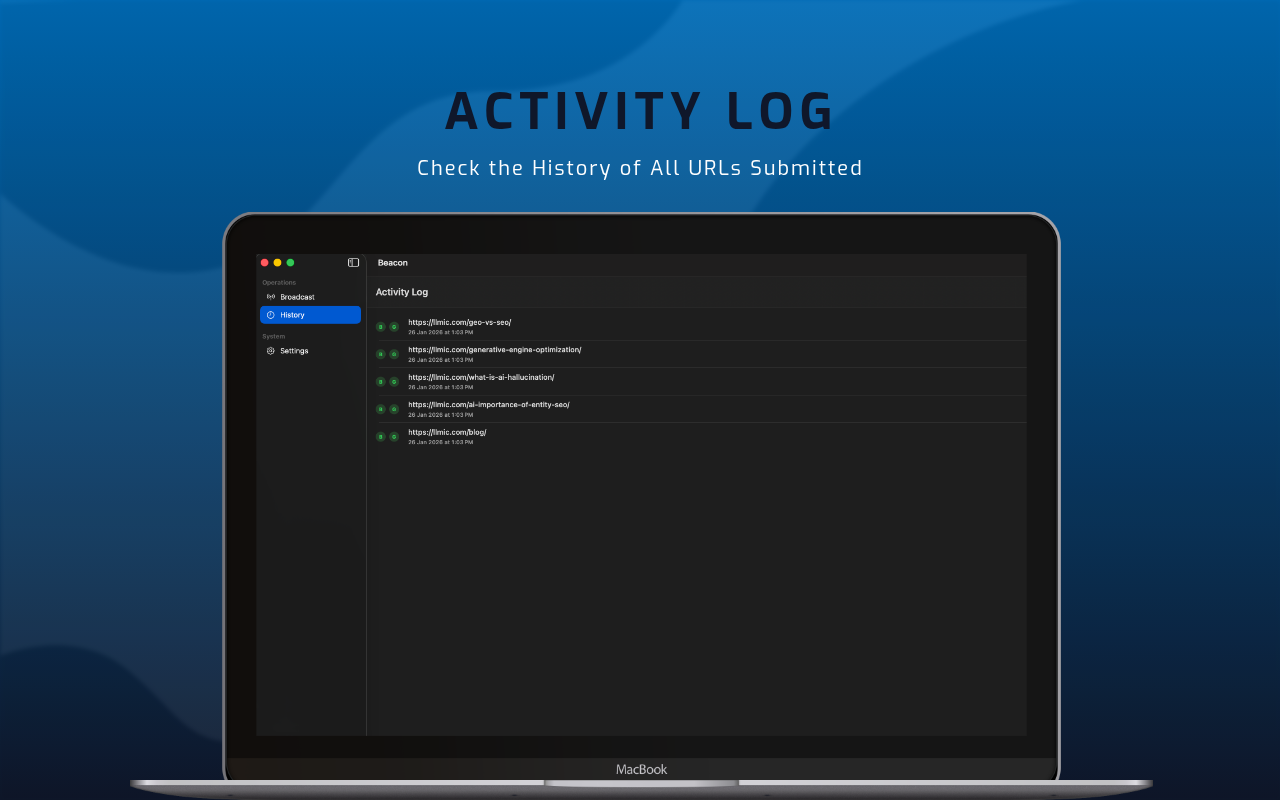Select History under Operations

tap(292, 314)
